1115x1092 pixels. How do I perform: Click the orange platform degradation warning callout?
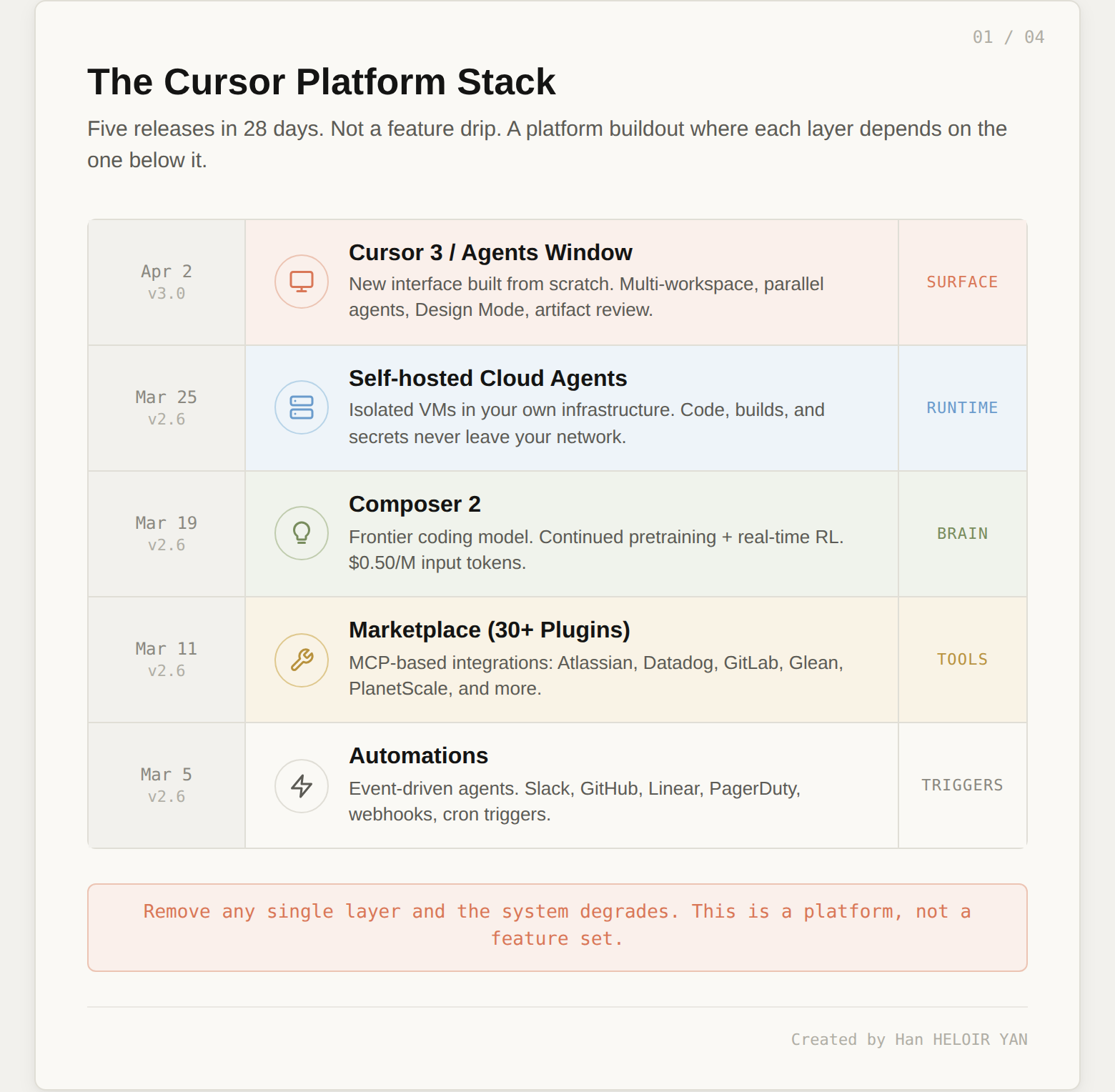tap(557, 925)
